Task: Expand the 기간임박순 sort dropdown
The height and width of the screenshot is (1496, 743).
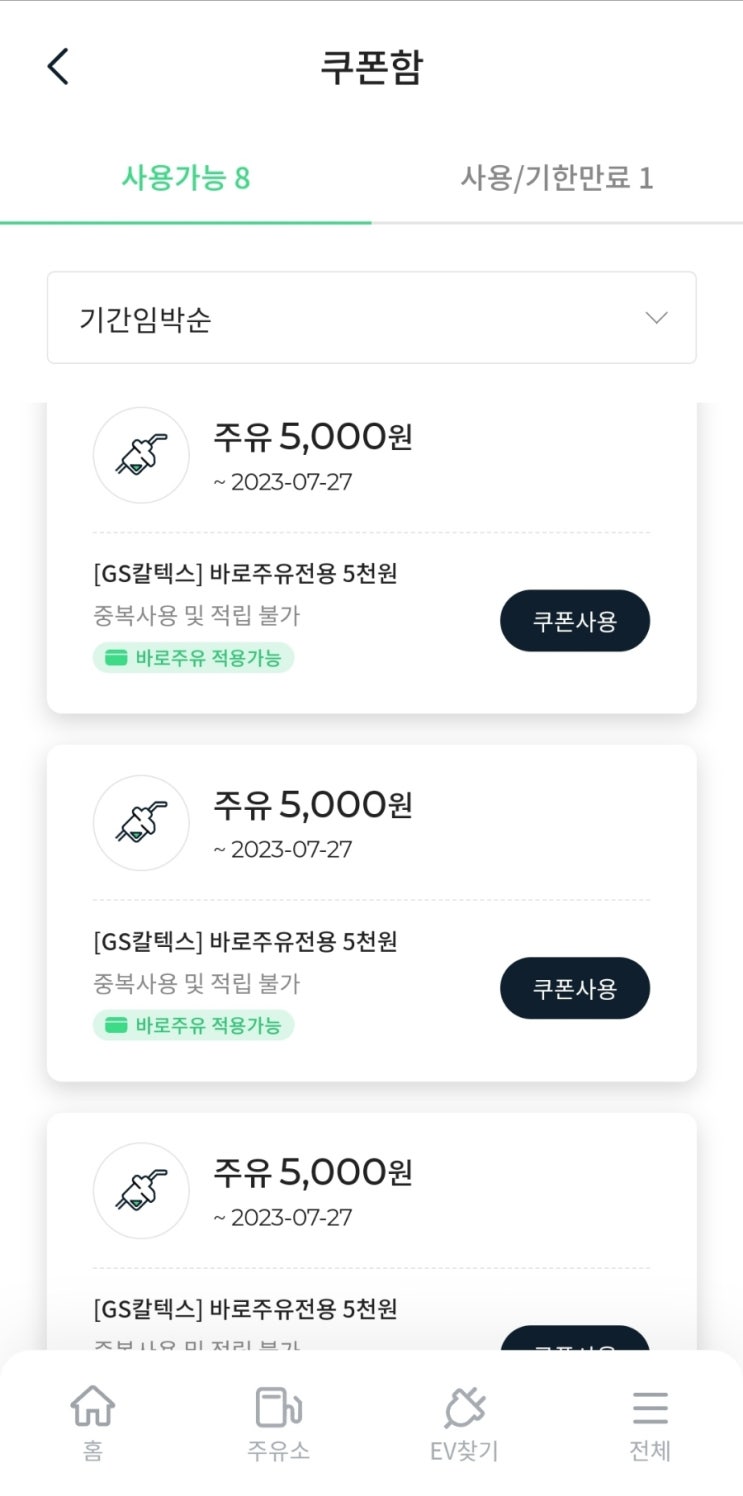Action: point(371,318)
